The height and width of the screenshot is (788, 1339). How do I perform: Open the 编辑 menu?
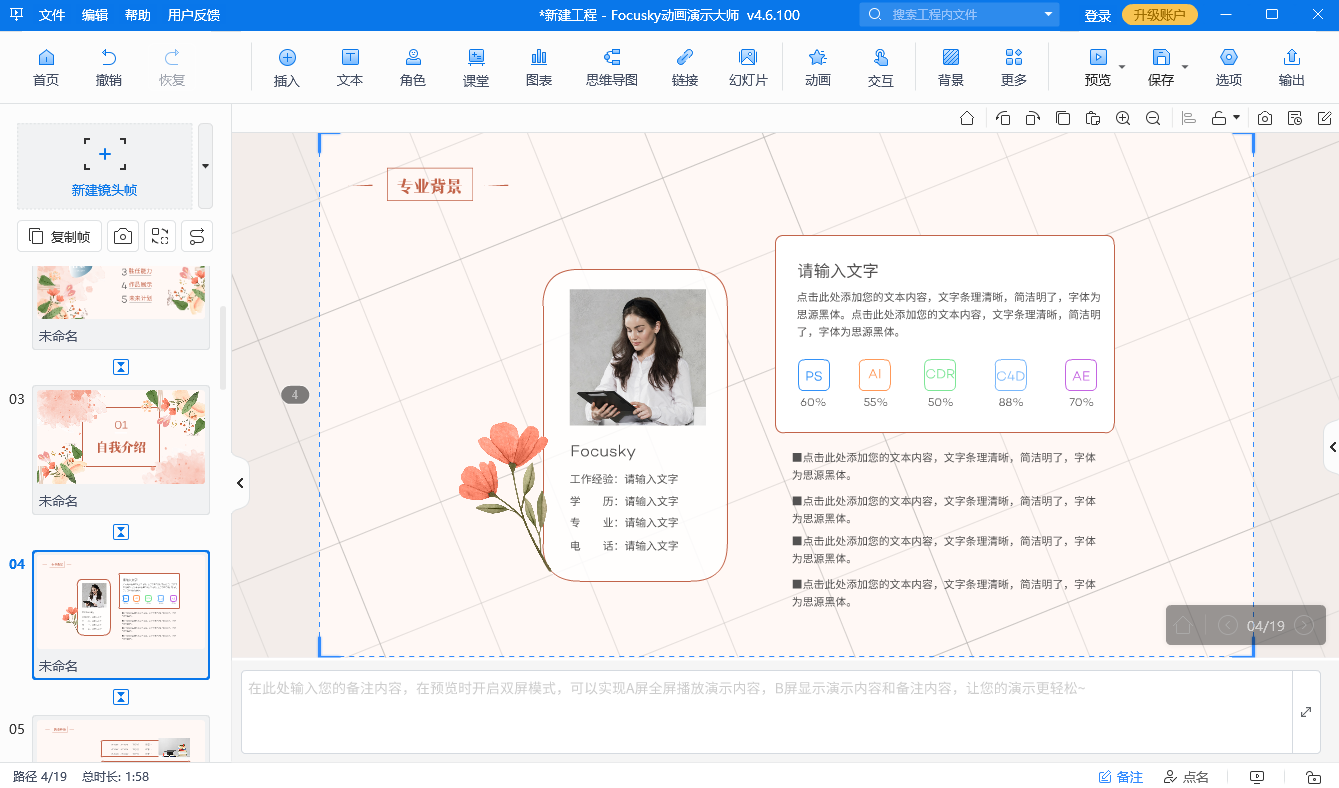[95, 15]
